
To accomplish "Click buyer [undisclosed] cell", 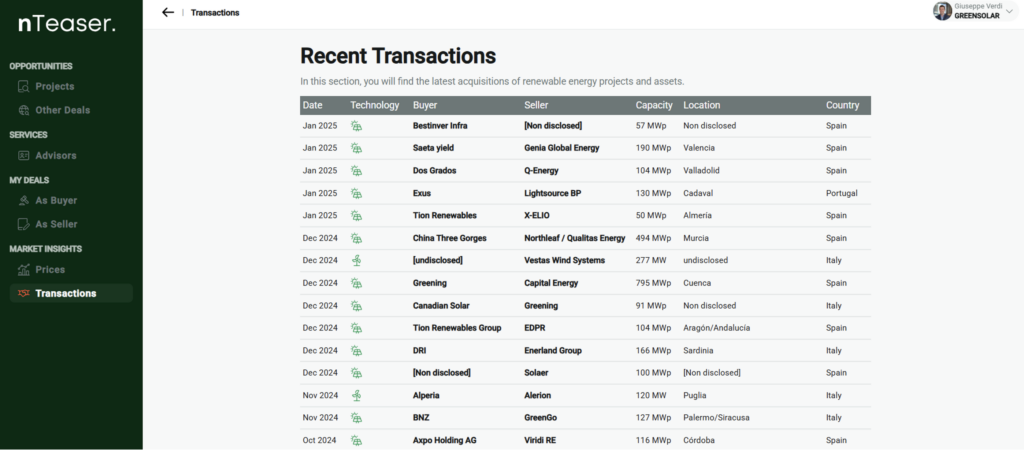I will coord(438,260).
